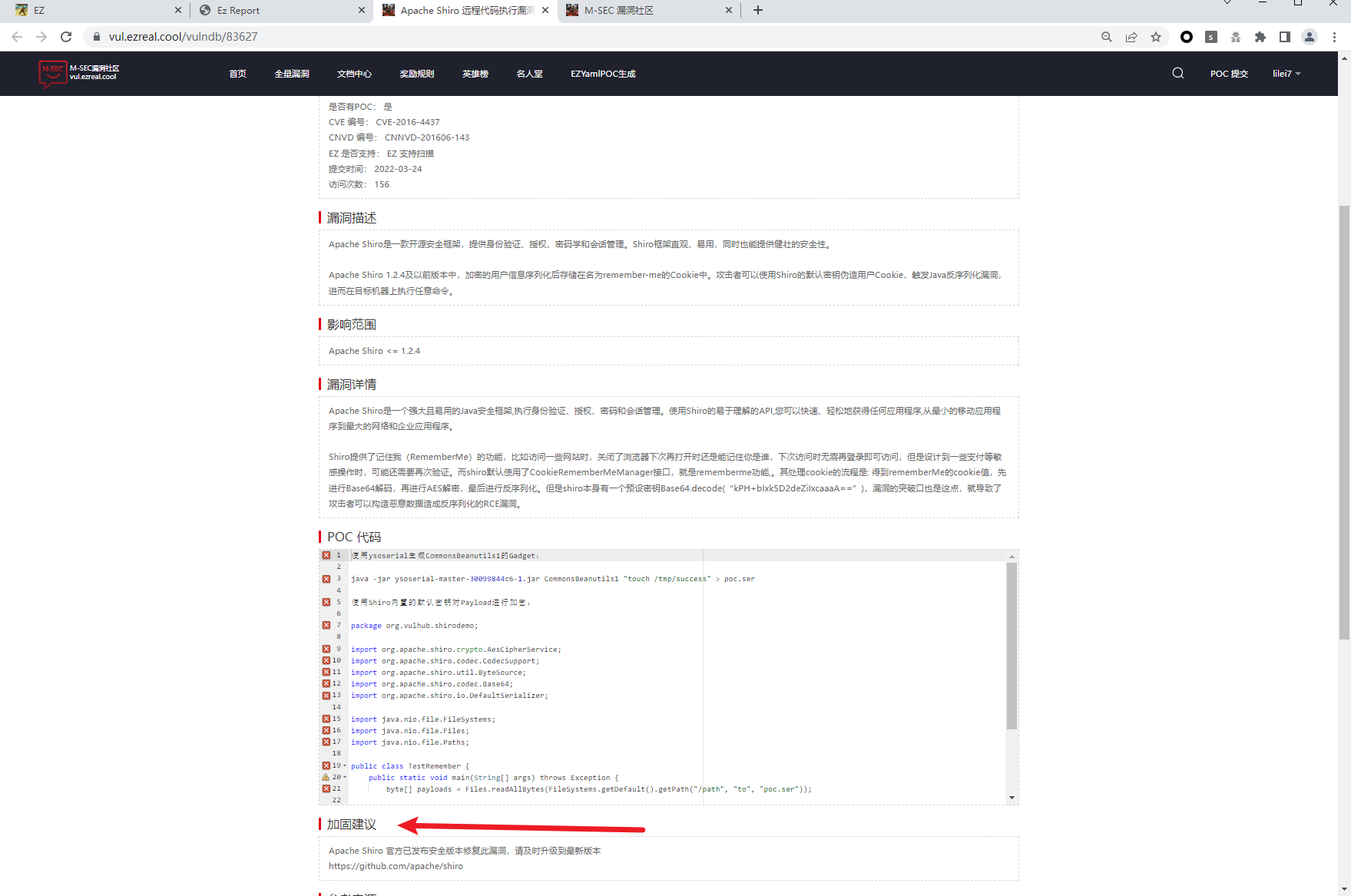Open the browser zoom magnifier icon
1351x896 pixels.
(1107, 37)
